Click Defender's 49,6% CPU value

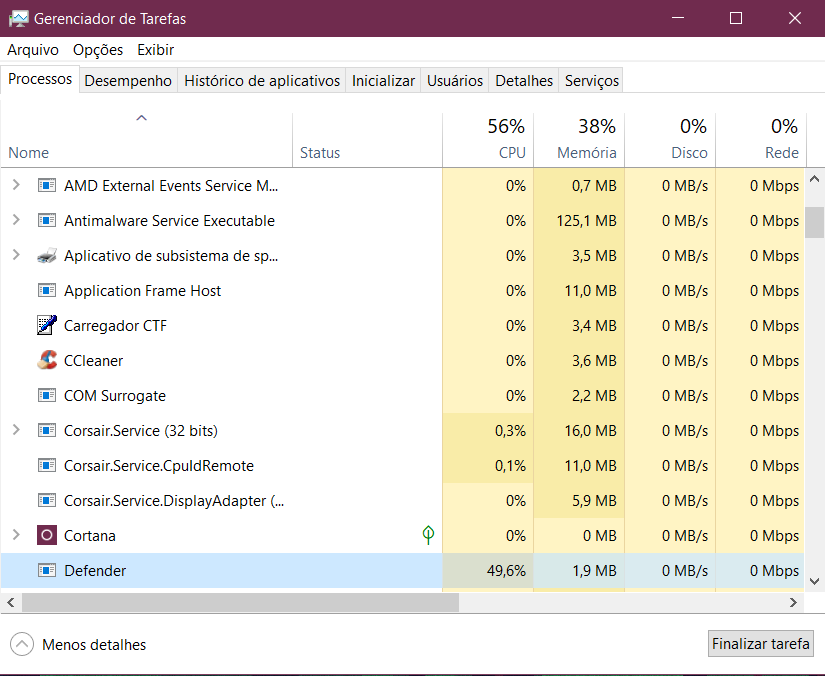[506, 571]
